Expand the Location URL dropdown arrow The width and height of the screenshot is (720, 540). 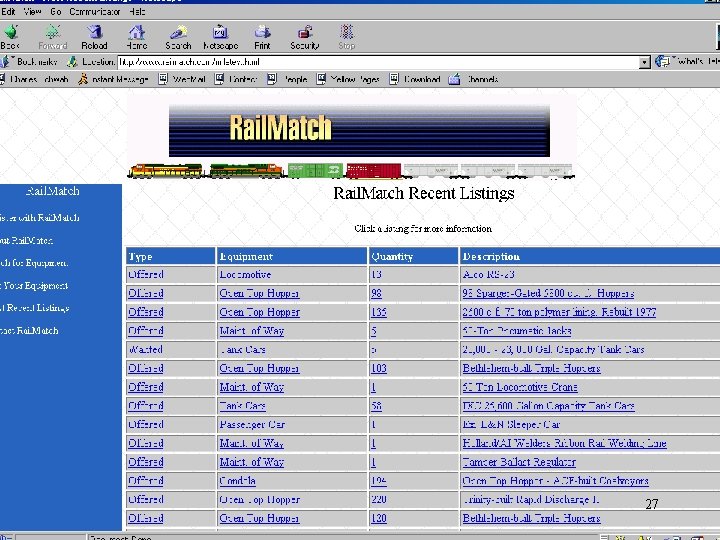point(645,62)
